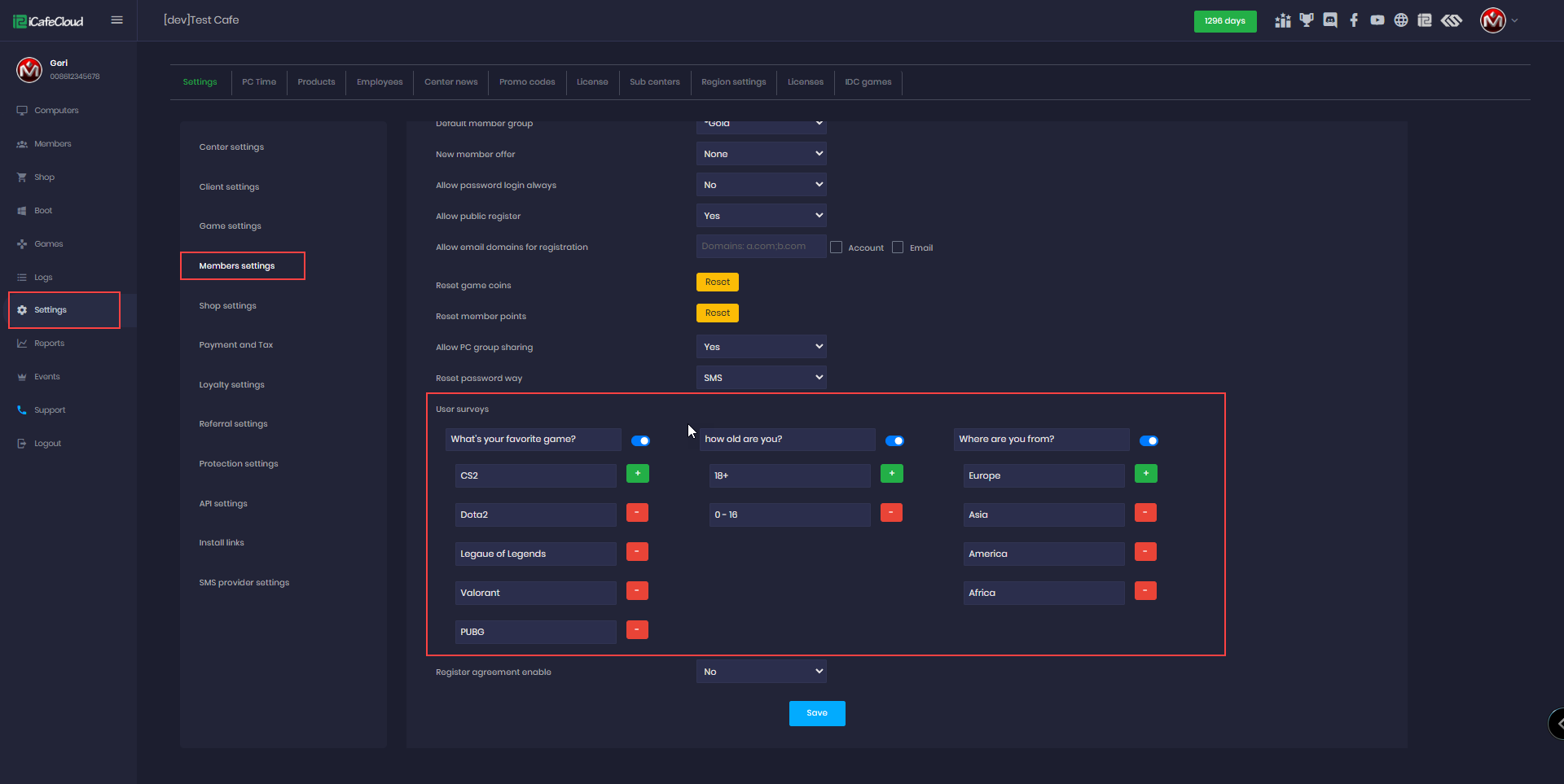Open the Discord icon in the header
The width and height of the screenshot is (1564, 784).
click(x=1330, y=20)
